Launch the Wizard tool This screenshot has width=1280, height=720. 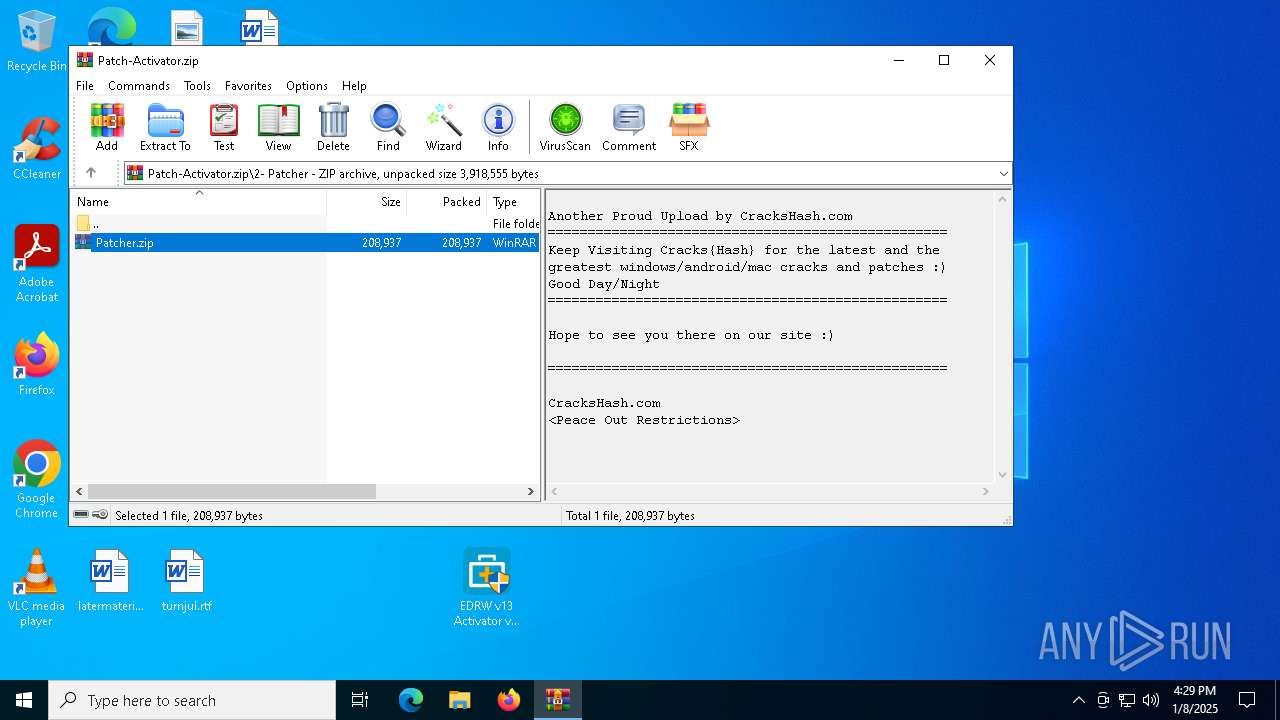click(443, 127)
